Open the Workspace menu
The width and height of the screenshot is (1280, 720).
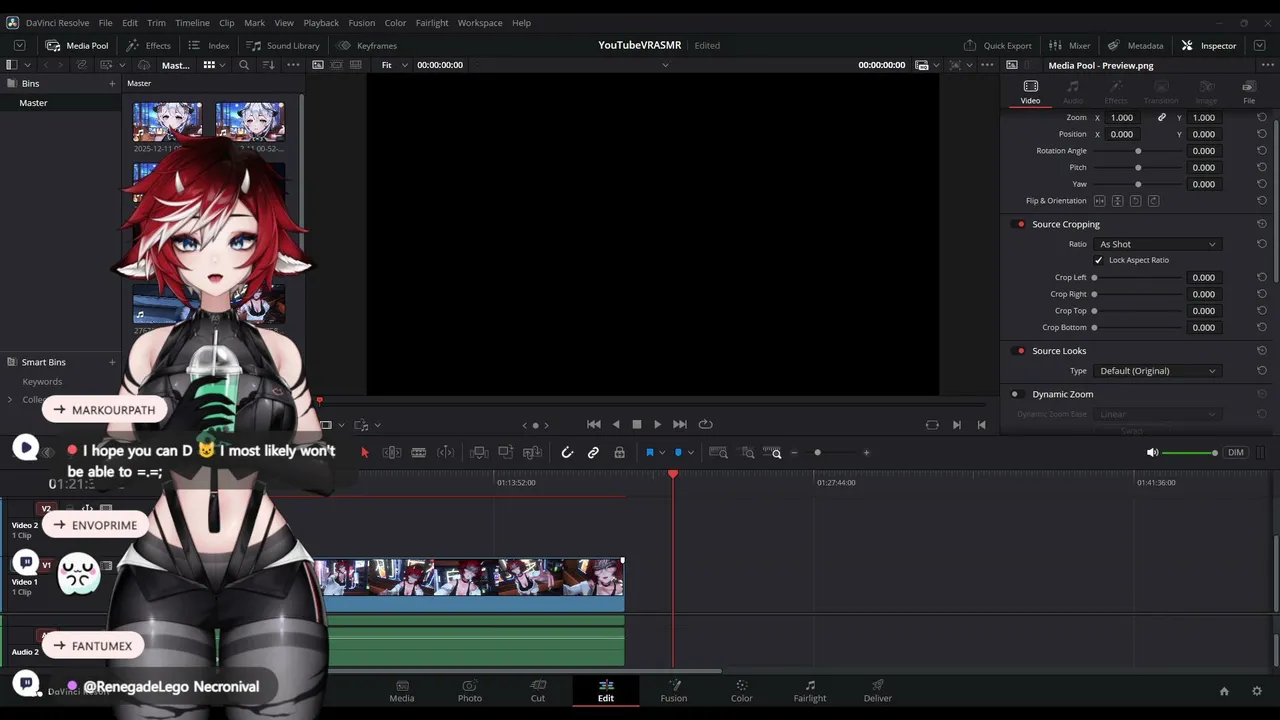[480, 23]
